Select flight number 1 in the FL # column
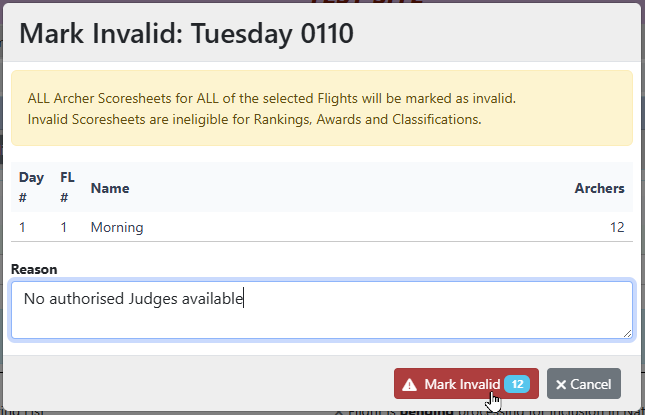Viewport: 645px width, 415px height. [64, 227]
